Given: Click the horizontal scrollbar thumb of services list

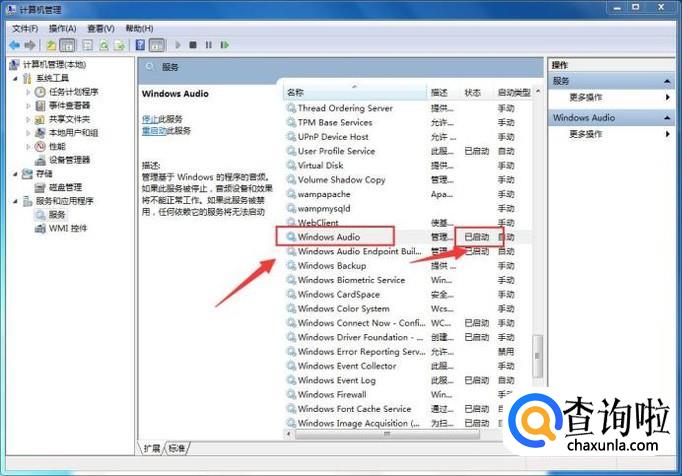Looking at the screenshot, I should click(387, 434).
